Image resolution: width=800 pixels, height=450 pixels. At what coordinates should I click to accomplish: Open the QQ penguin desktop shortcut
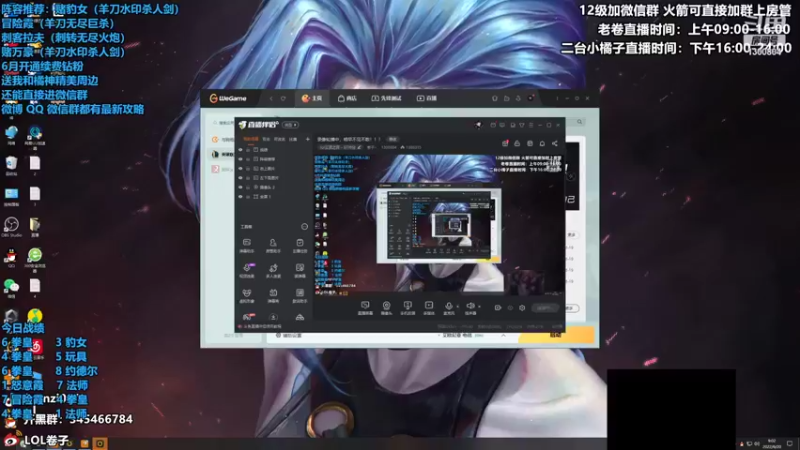click(11, 258)
